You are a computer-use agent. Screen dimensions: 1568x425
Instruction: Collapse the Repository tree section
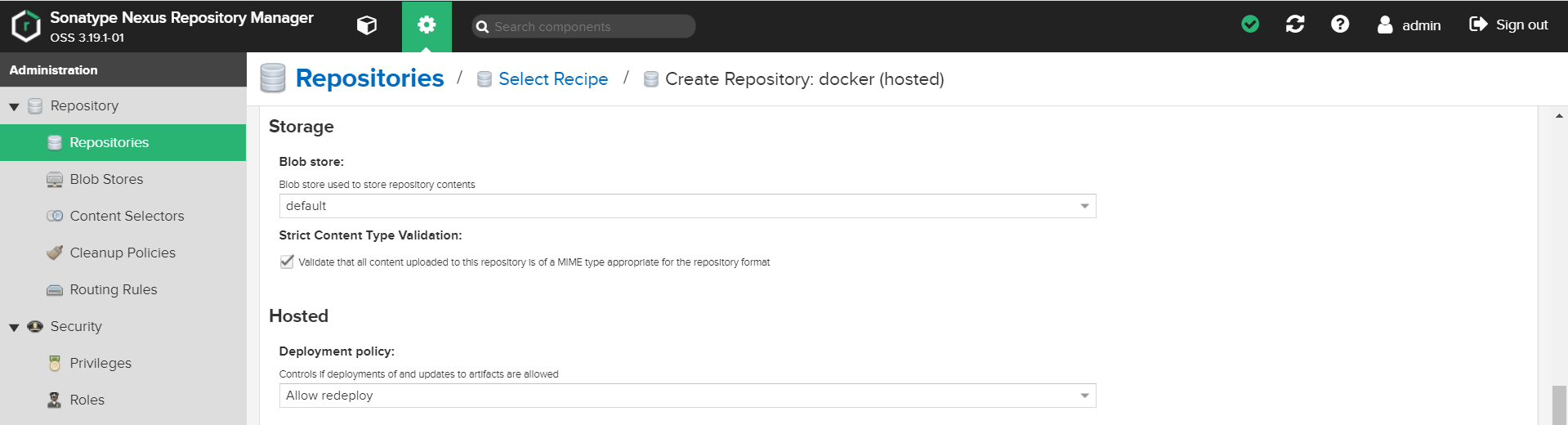(14, 106)
